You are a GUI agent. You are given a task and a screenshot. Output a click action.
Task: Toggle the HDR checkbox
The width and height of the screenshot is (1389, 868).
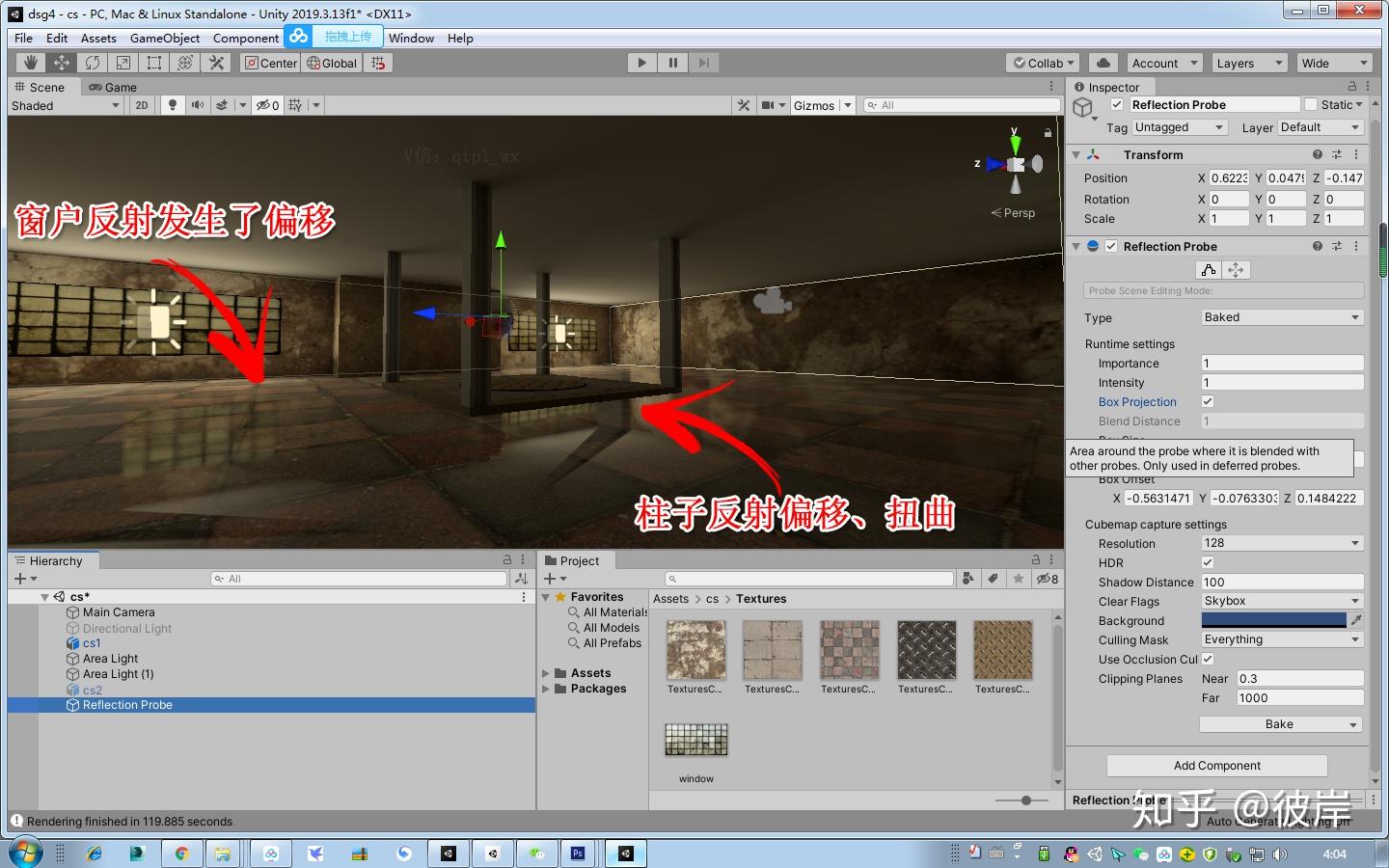1207,562
